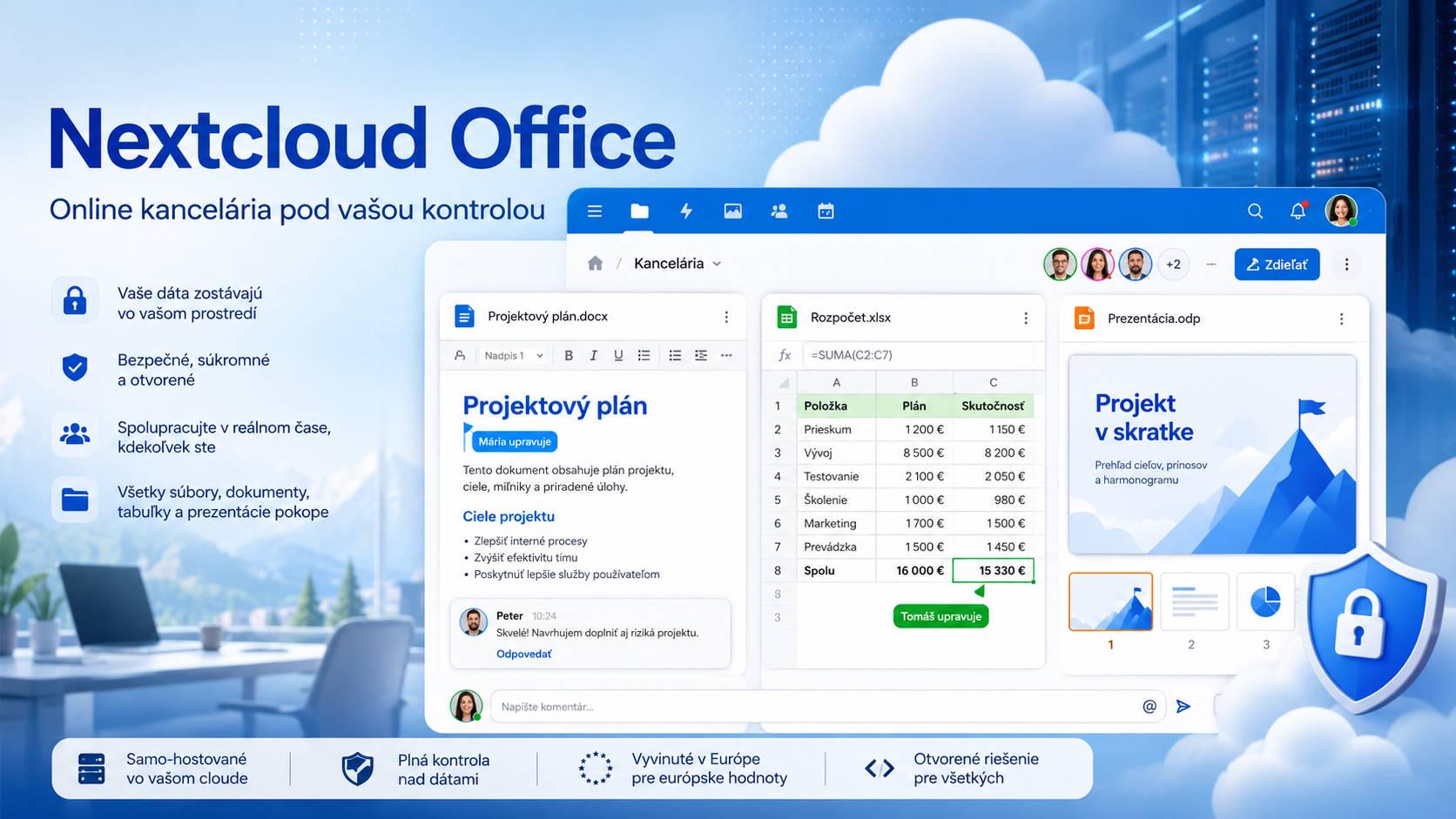Click Peter's avatar in comment
Screen dimensions: 1456x819
[473, 622]
